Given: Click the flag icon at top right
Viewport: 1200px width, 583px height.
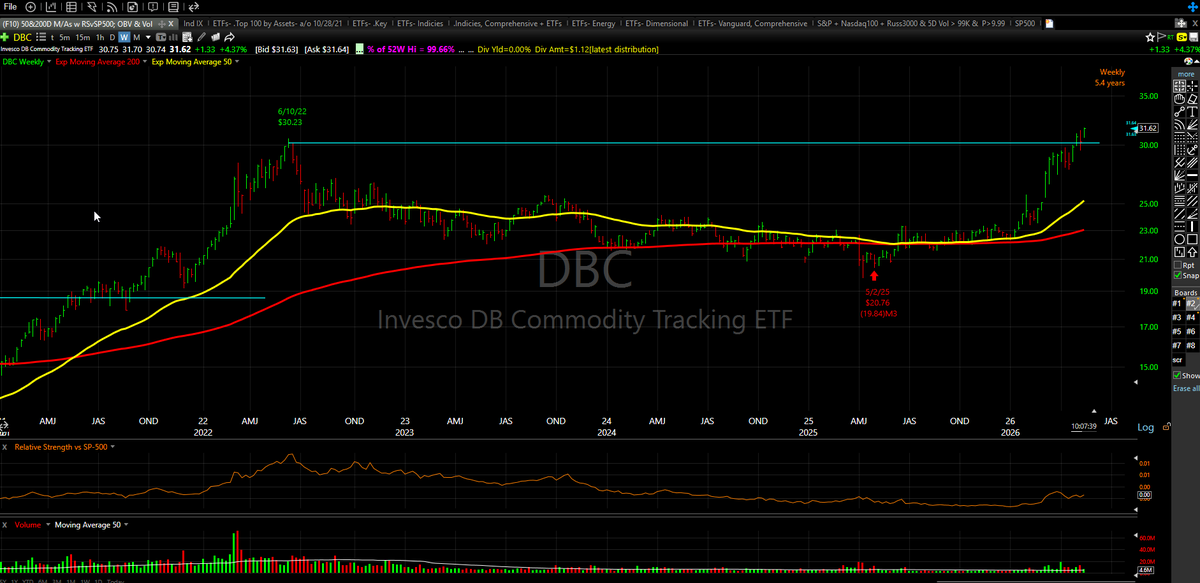Looking at the screenshot, I should point(1161,37).
